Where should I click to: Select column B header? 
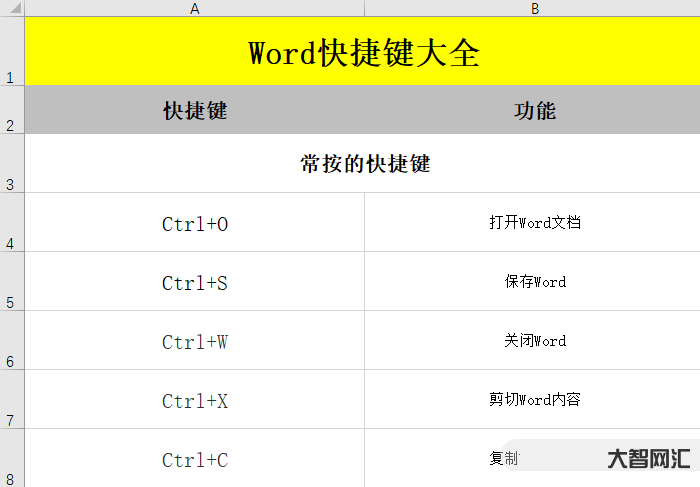click(534, 8)
